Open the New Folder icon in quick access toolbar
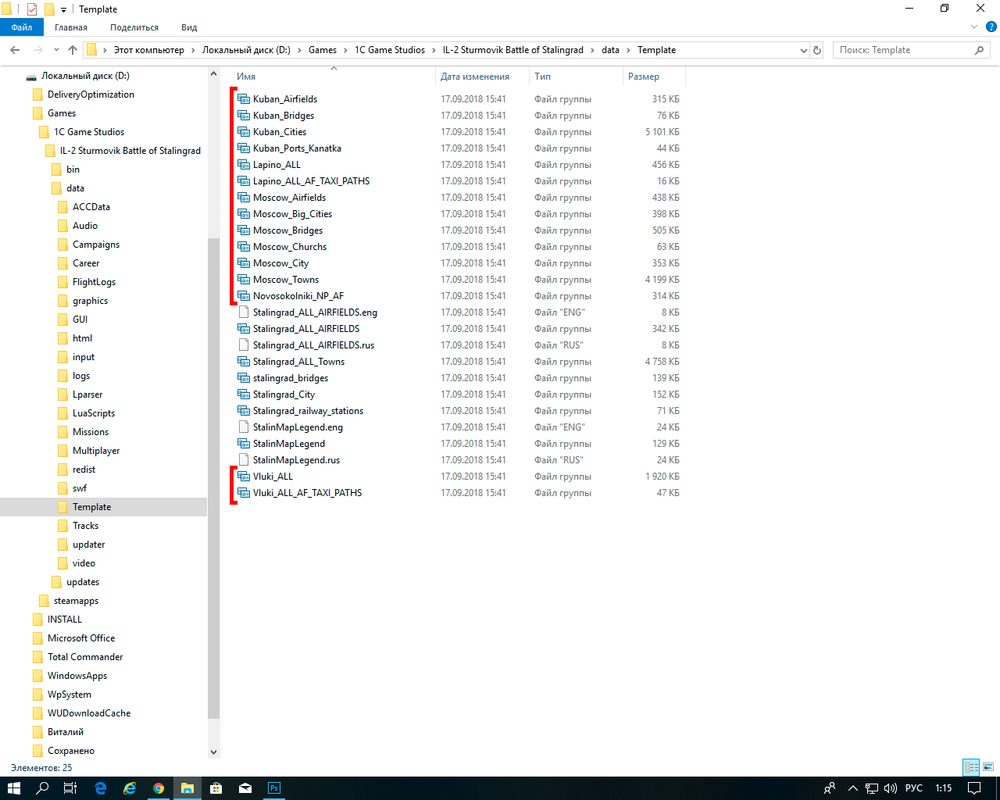Viewport: 1000px width, 800px height. click(48, 9)
